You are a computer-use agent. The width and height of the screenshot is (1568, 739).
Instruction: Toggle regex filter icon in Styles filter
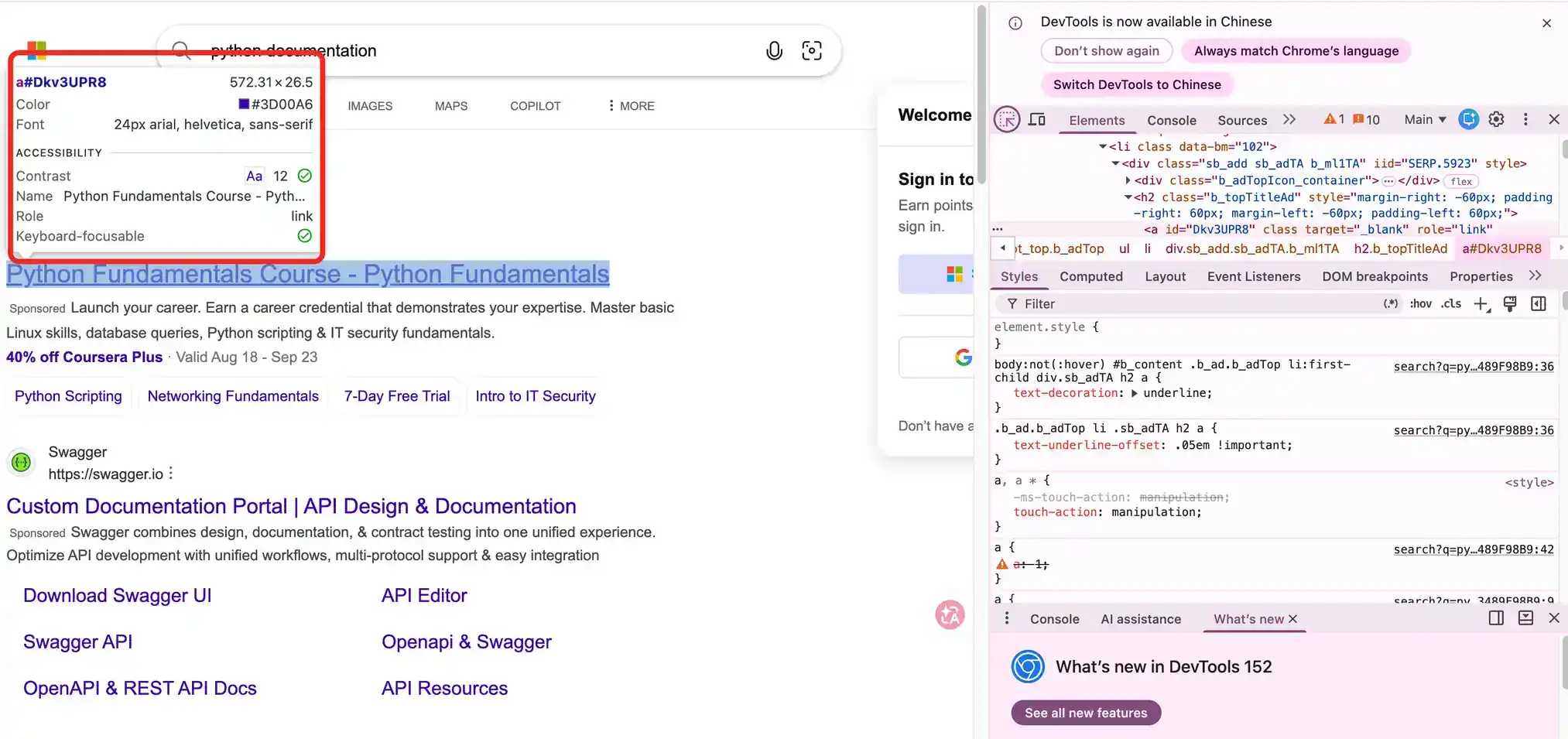(1391, 303)
